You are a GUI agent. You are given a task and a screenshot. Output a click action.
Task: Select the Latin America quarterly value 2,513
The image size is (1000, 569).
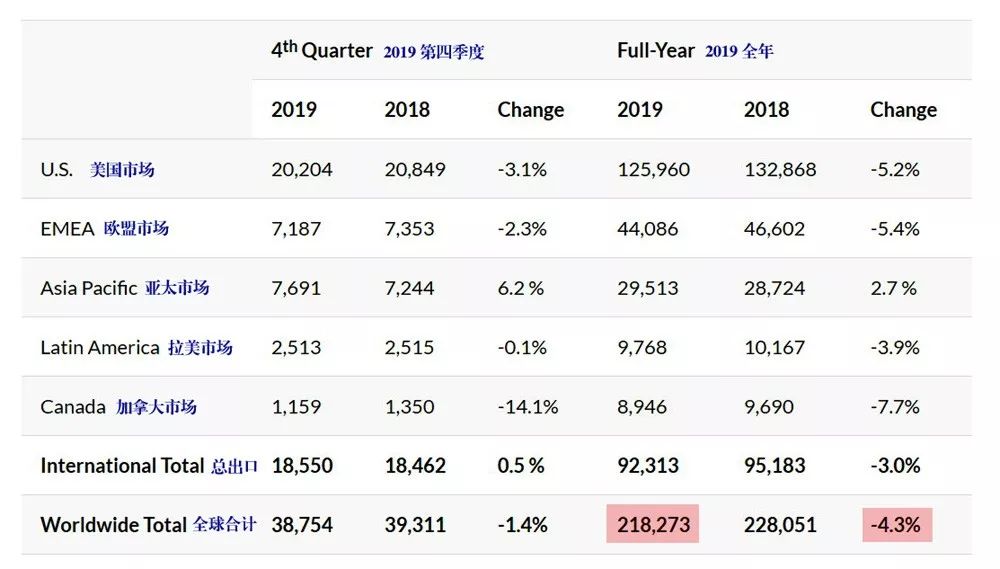[296, 347]
